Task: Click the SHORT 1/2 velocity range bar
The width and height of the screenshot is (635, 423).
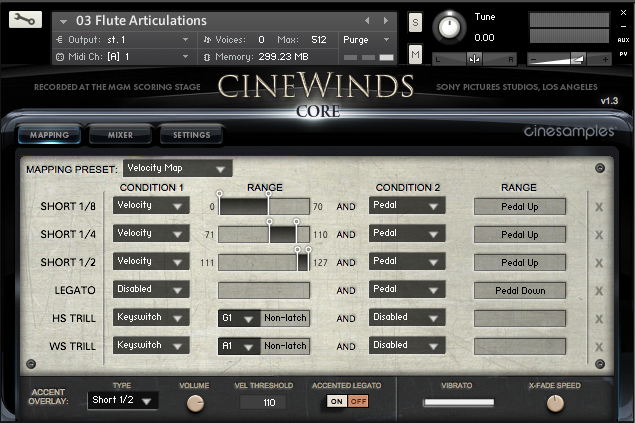Action: tap(264, 262)
